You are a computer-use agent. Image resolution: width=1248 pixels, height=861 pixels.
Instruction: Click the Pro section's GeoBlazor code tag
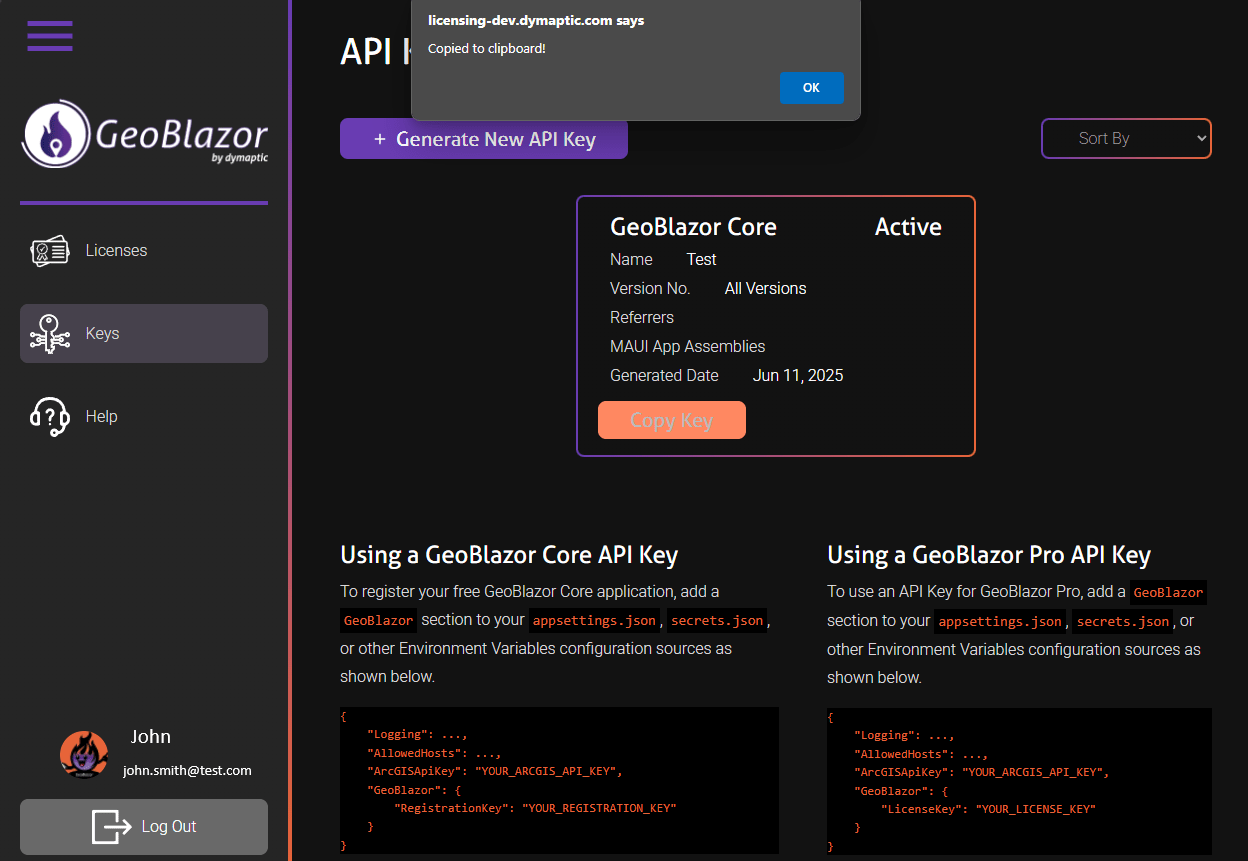tap(1168, 593)
